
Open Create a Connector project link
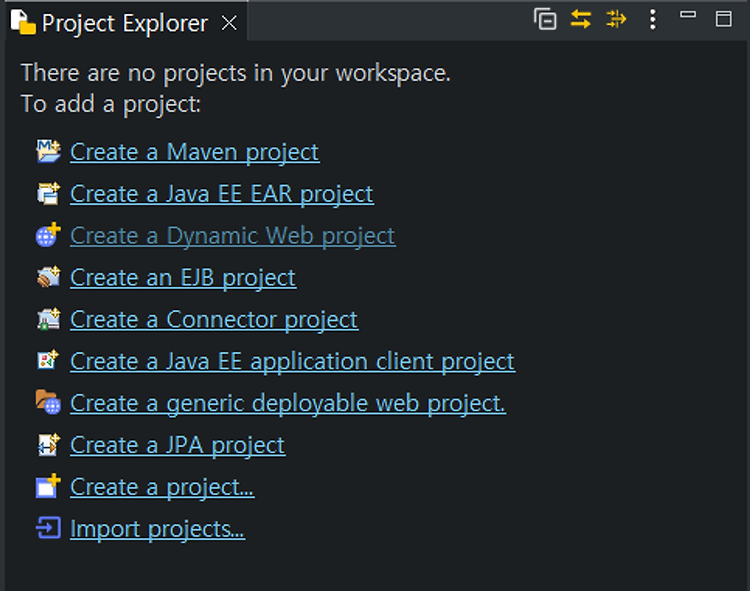(214, 320)
